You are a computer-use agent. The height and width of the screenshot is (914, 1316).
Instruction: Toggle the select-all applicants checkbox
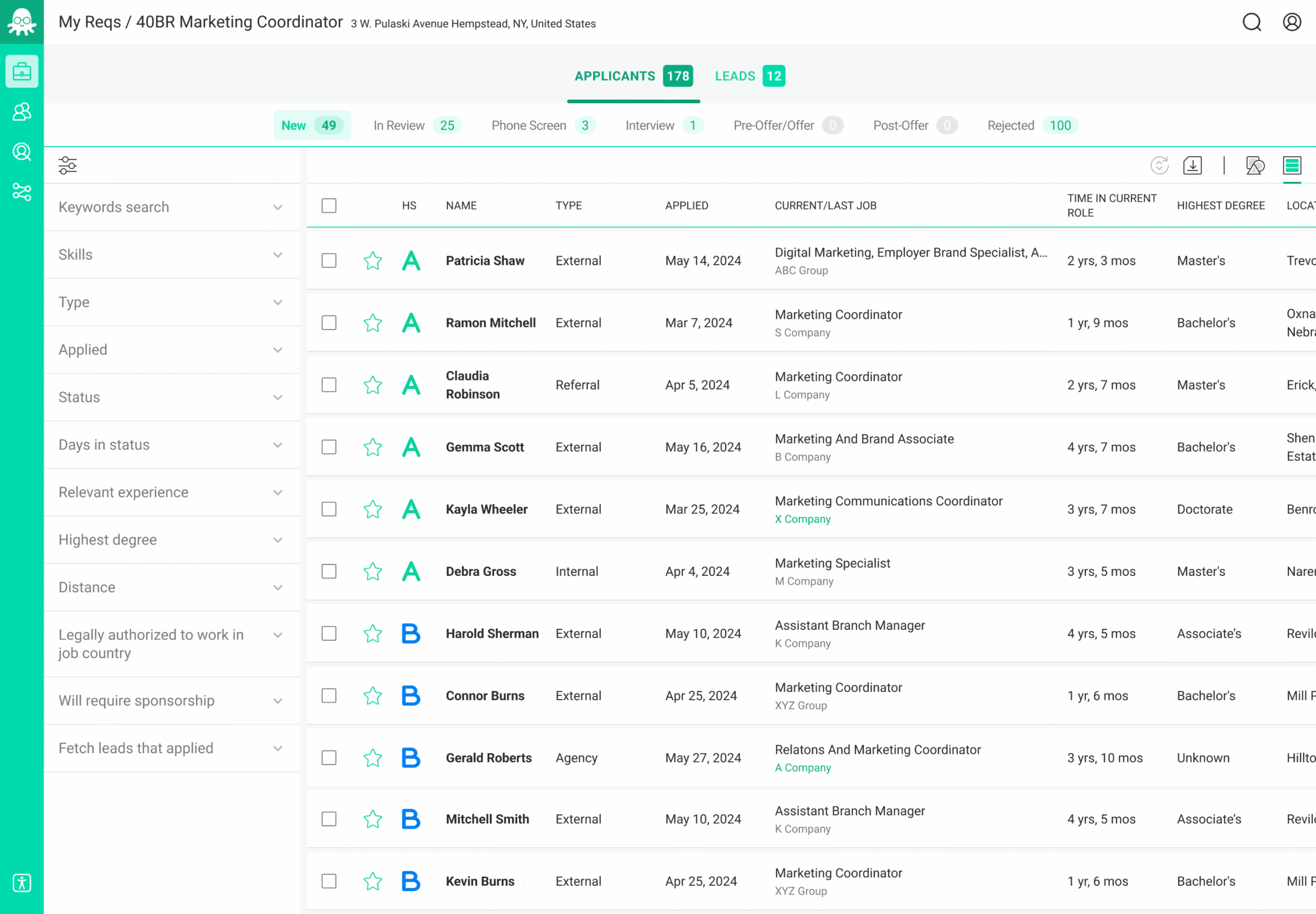[x=328, y=206]
